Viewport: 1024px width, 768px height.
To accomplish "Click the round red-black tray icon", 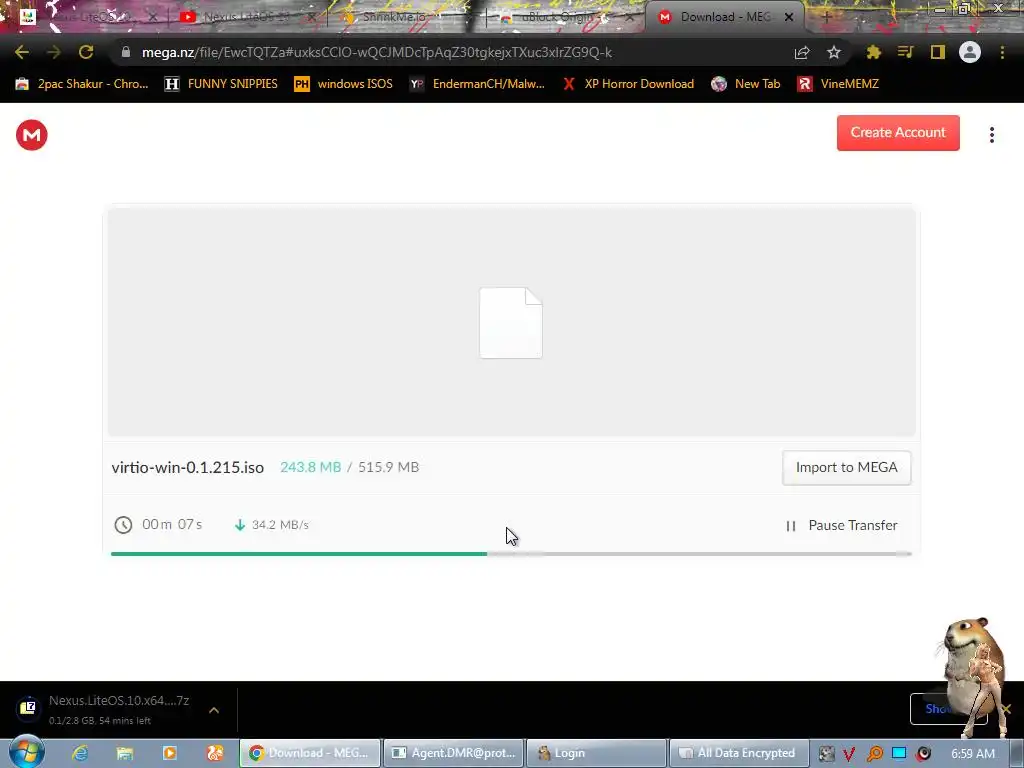I will click(923, 754).
